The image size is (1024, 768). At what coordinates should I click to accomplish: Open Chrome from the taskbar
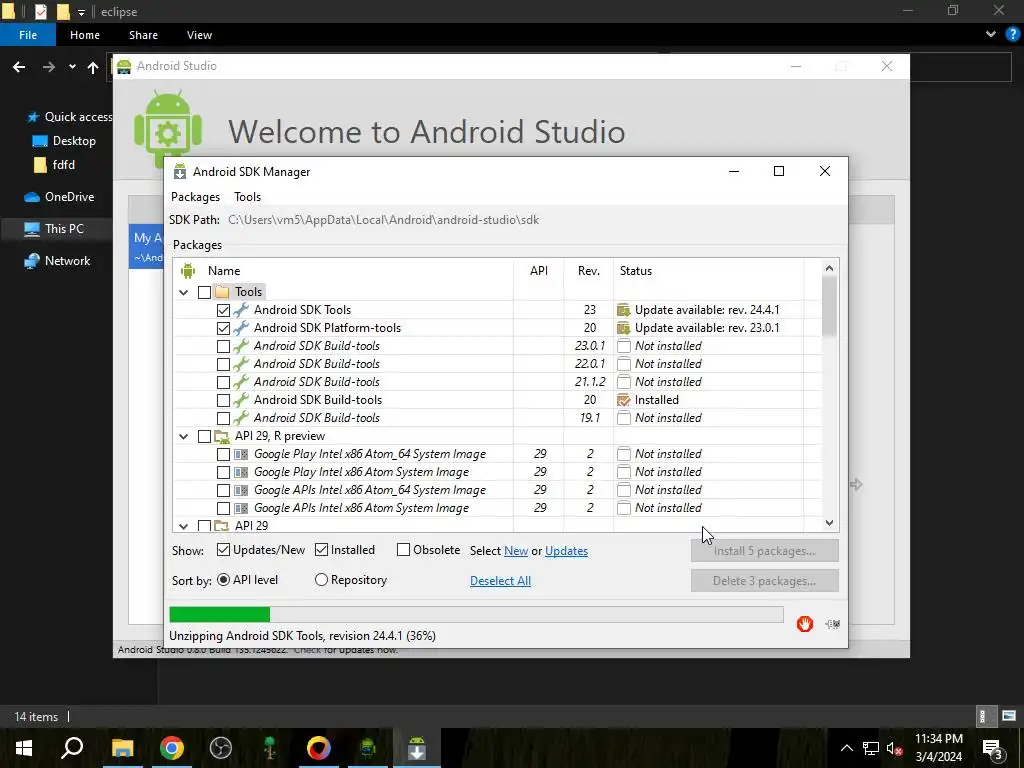point(172,748)
